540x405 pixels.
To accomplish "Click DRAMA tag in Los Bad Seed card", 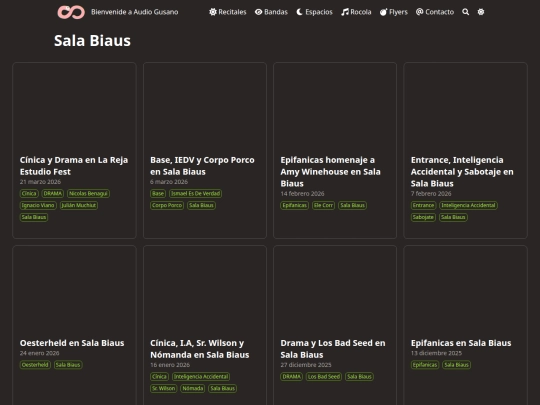I will click(291, 376).
